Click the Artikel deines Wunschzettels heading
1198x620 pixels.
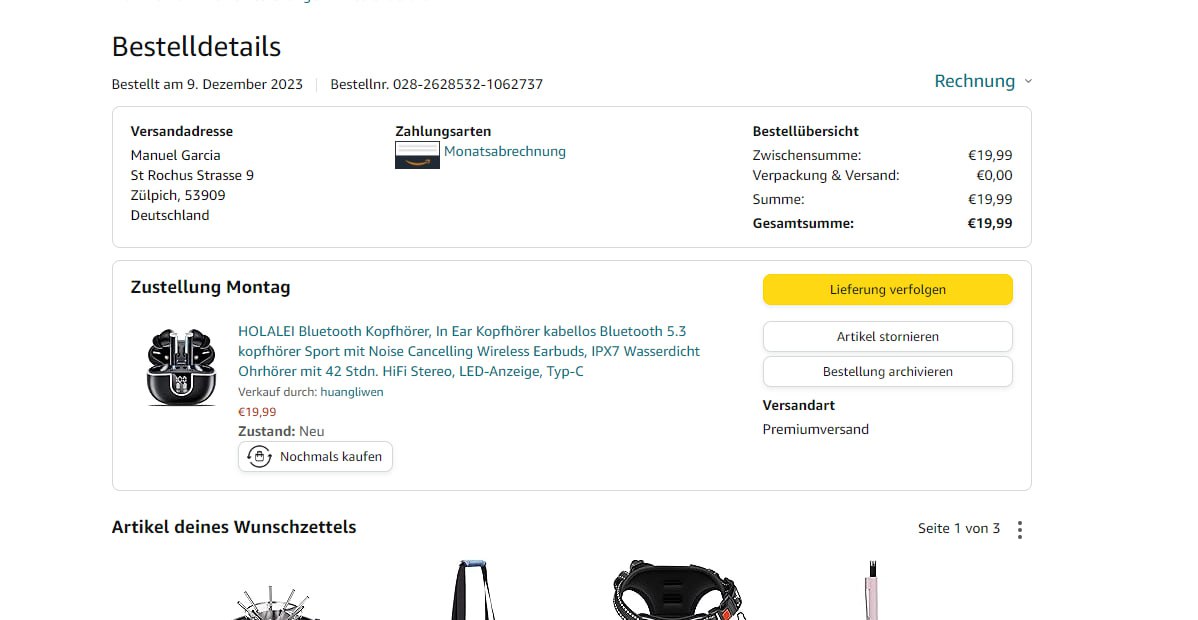(234, 527)
